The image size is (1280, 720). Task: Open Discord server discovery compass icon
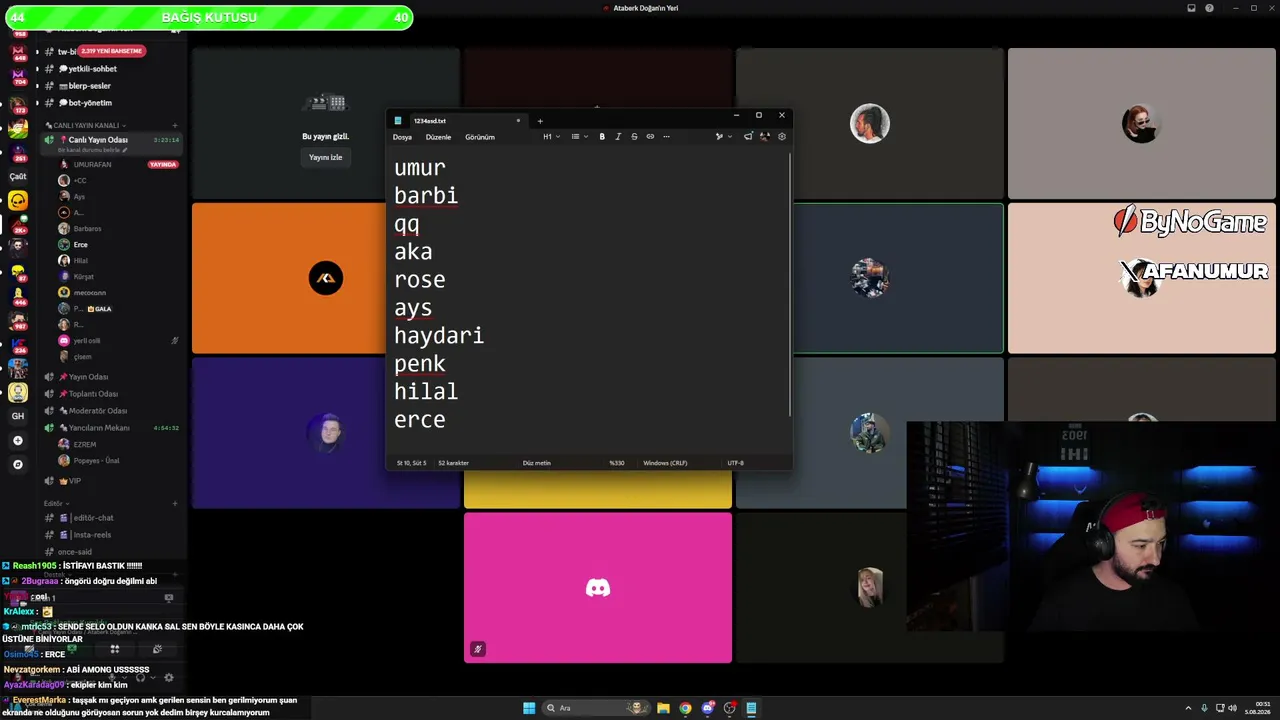(x=18, y=465)
